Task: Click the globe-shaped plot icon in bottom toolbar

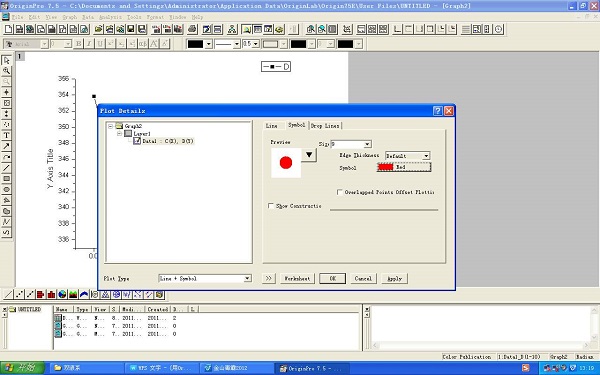Action: coord(62,294)
